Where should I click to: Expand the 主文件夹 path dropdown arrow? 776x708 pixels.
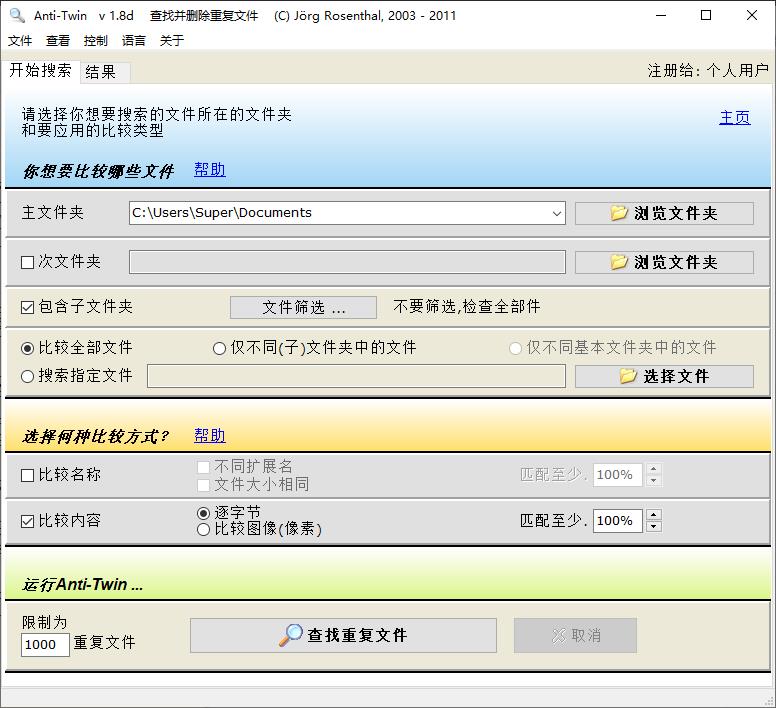(x=557, y=213)
